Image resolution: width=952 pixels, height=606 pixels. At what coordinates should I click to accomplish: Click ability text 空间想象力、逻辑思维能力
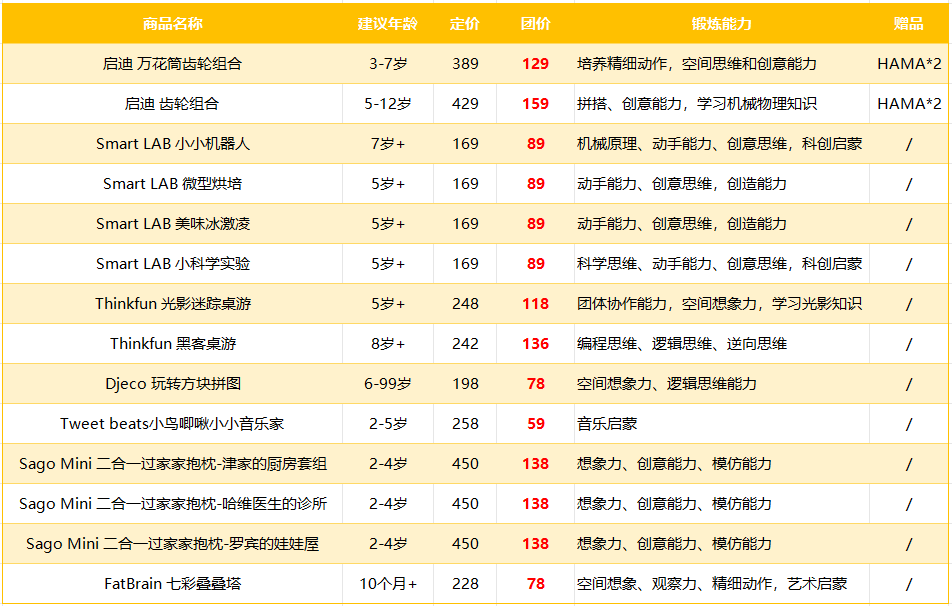point(667,384)
